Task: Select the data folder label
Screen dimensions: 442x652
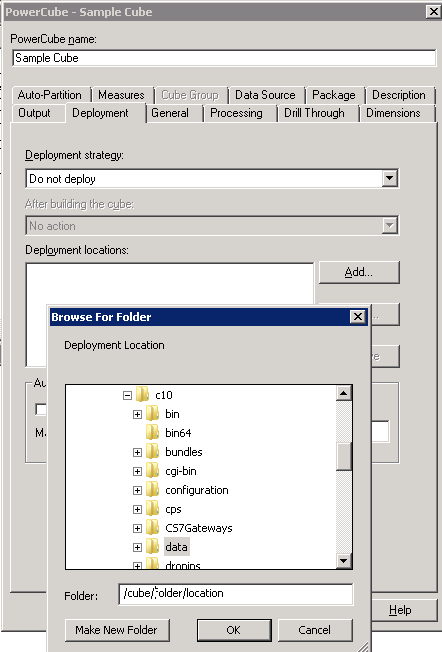Action: pos(176,547)
